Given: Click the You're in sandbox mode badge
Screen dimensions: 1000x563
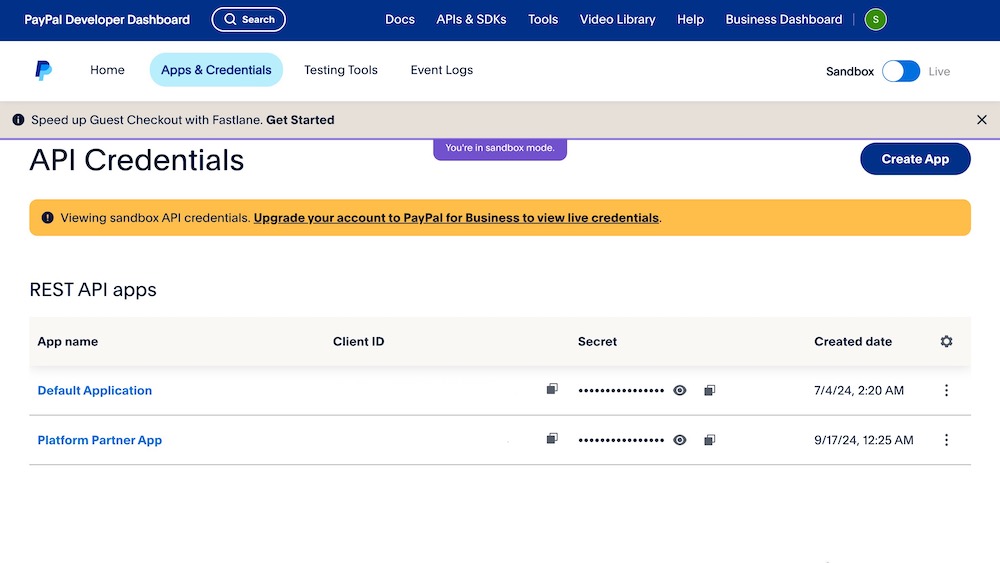Looking at the screenshot, I should [x=500, y=149].
